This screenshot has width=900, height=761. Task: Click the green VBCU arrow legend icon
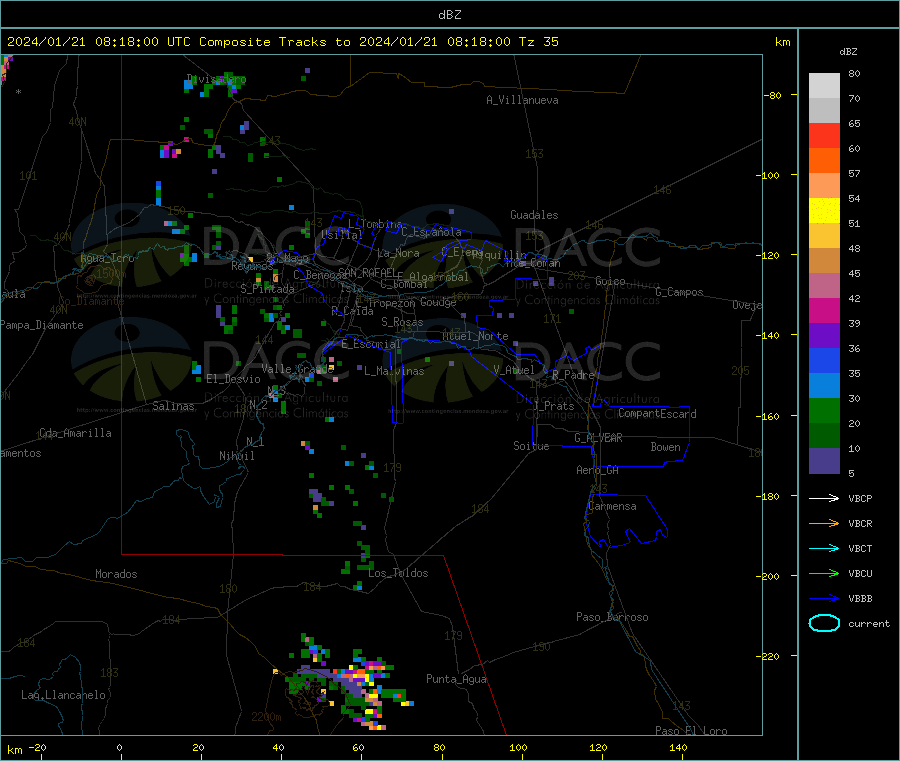pos(824,573)
